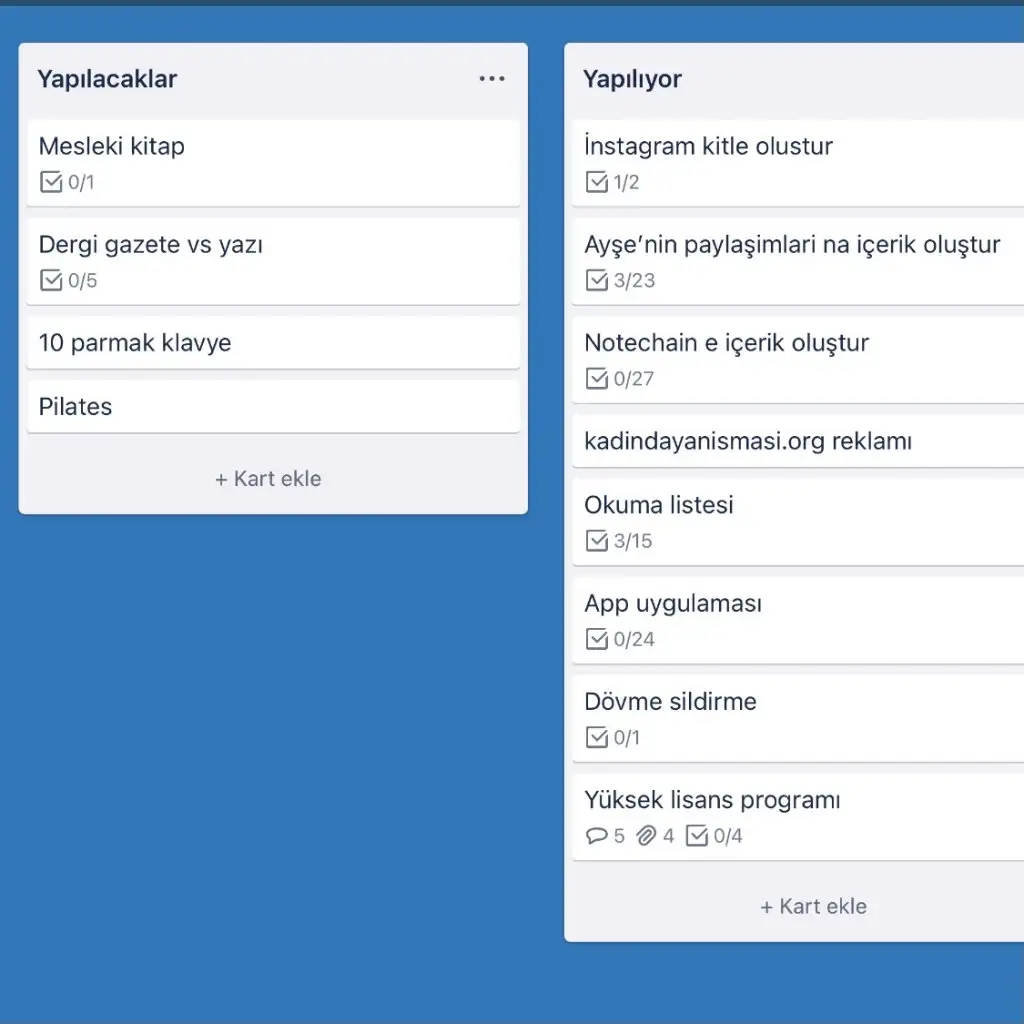Click checklist badge on Notechain e içerik card
Viewport: 1024px width, 1024px height.
tap(619, 379)
